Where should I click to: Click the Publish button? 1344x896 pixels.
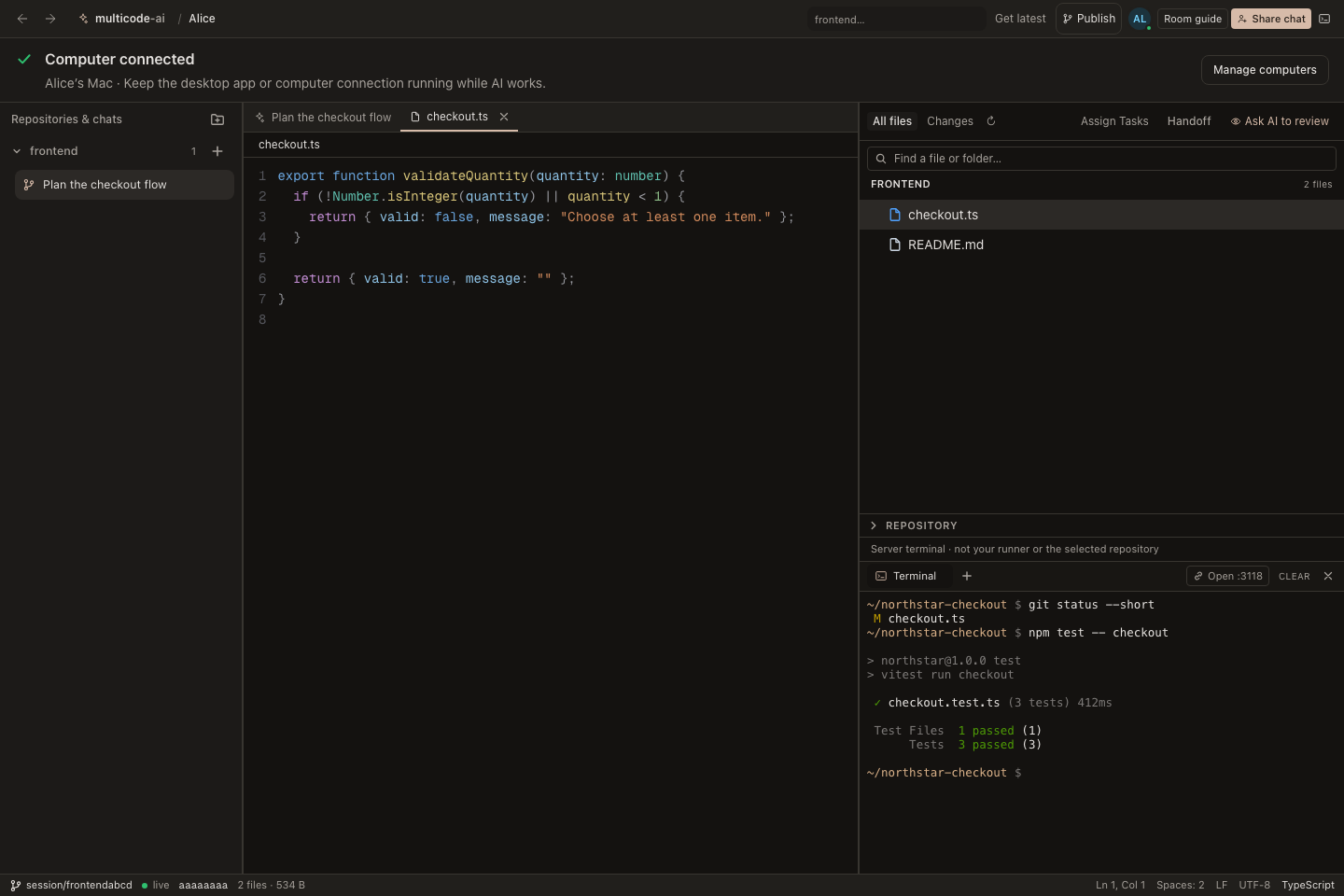click(x=1088, y=19)
